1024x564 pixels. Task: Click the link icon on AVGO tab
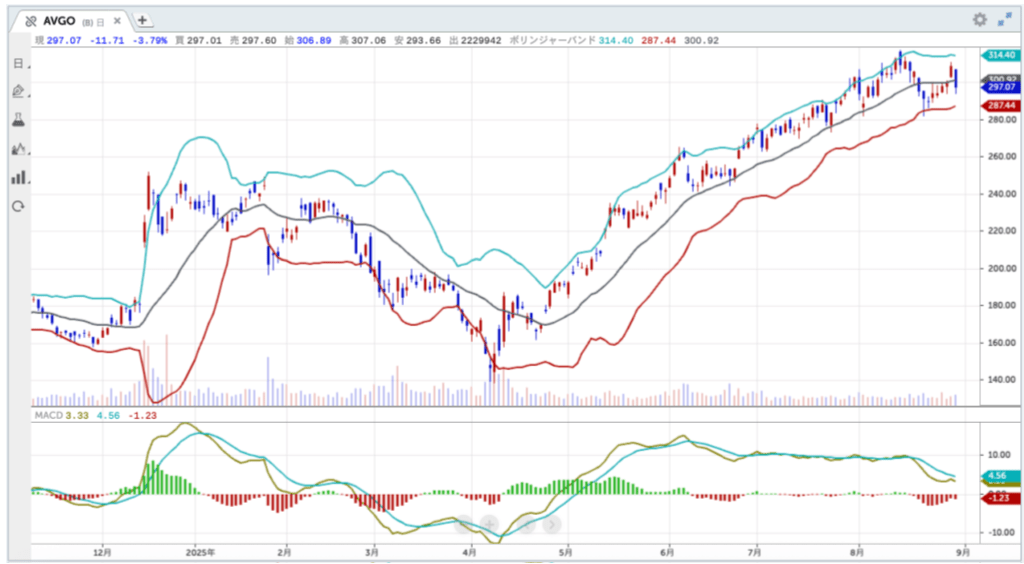point(31,21)
